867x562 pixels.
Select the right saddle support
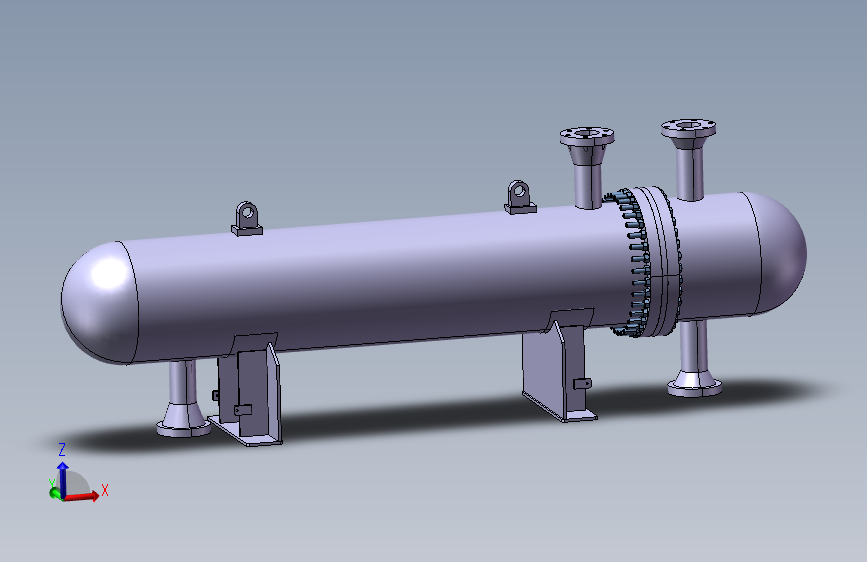coord(560,365)
